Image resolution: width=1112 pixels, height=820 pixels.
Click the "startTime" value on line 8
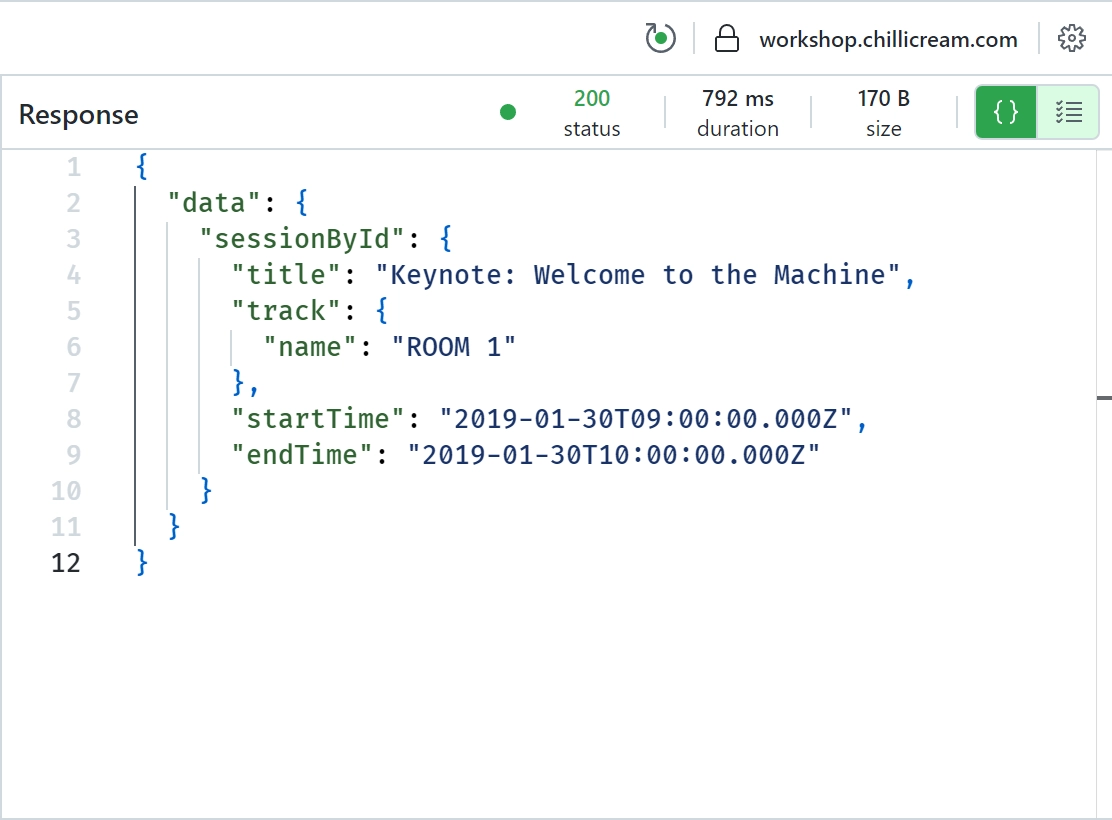tap(645, 419)
